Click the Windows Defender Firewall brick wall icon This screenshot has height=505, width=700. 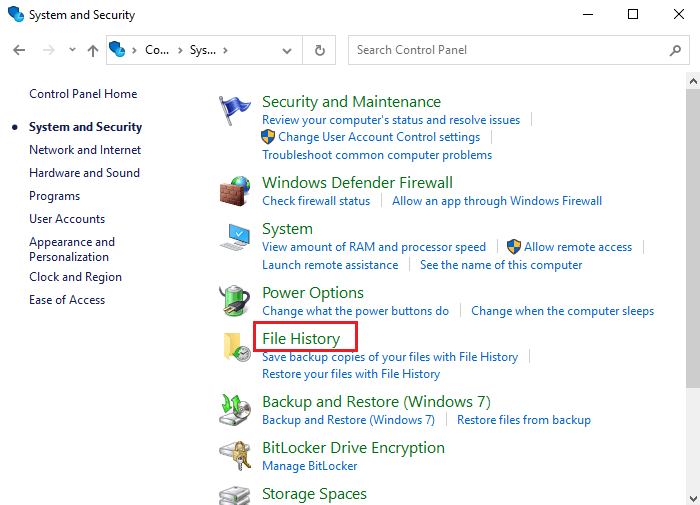235,191
